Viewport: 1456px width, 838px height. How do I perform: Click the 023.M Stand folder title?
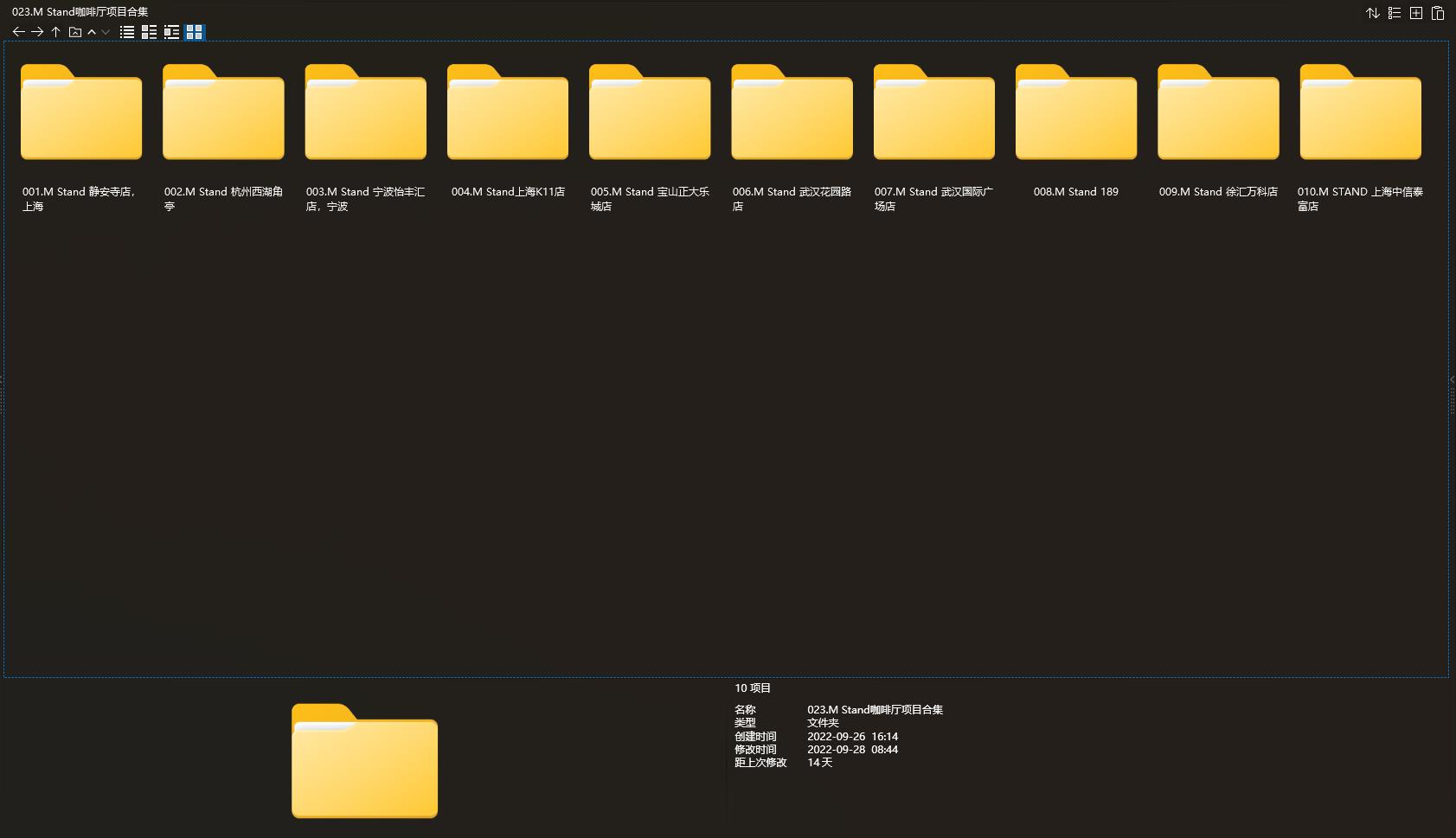80,11
